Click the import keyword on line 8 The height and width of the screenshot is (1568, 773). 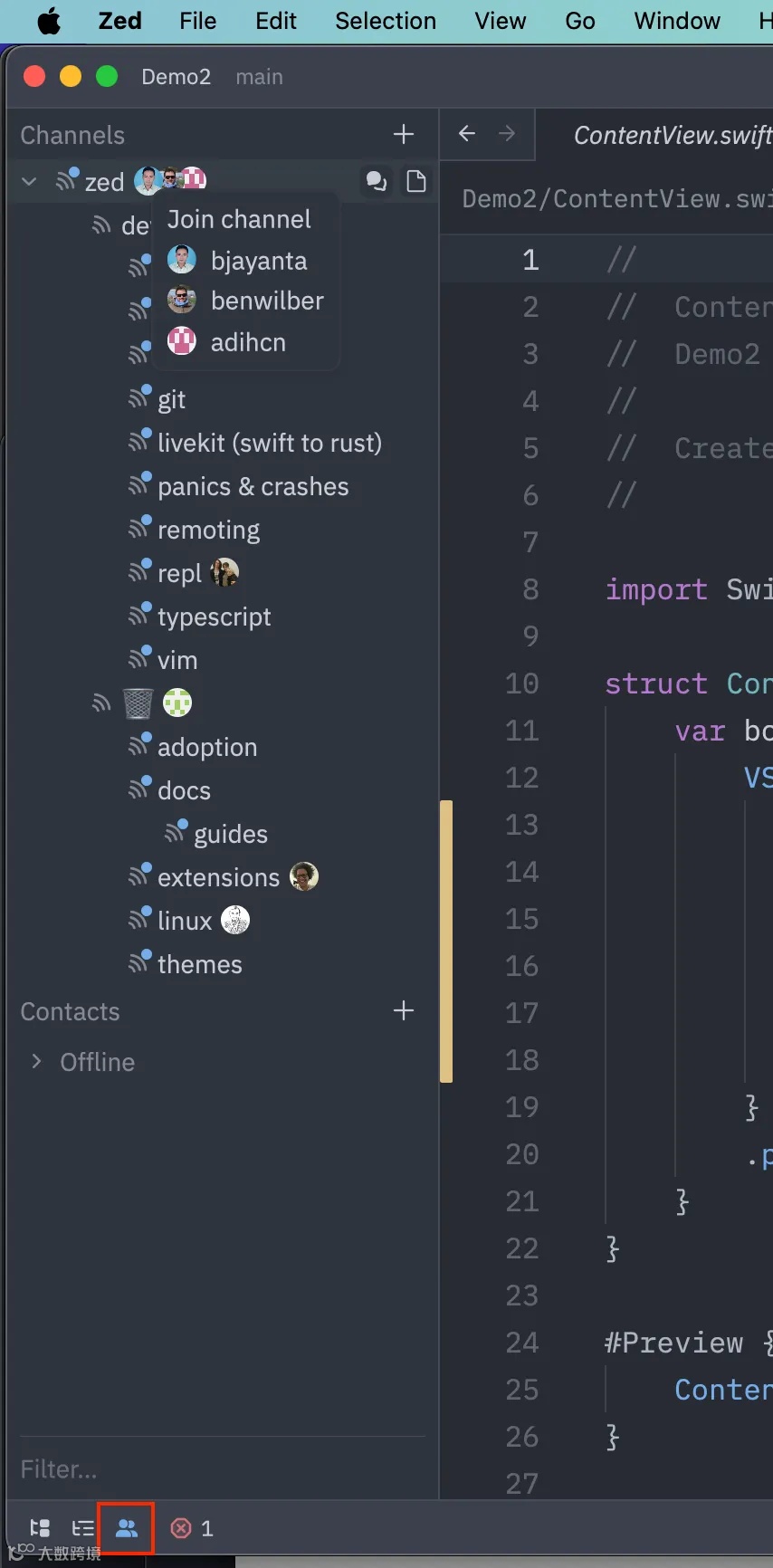coord(656,589)
